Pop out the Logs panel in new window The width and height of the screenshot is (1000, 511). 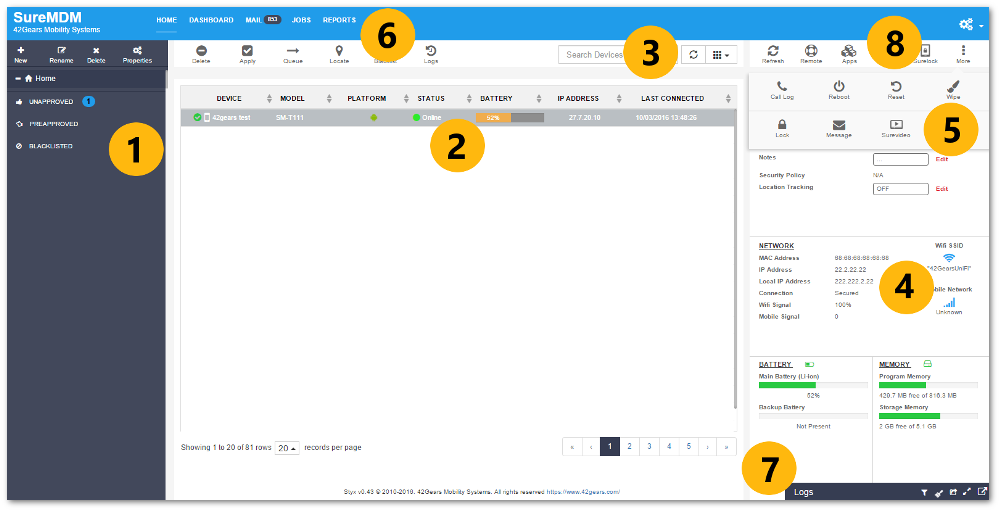pos(982,492)
